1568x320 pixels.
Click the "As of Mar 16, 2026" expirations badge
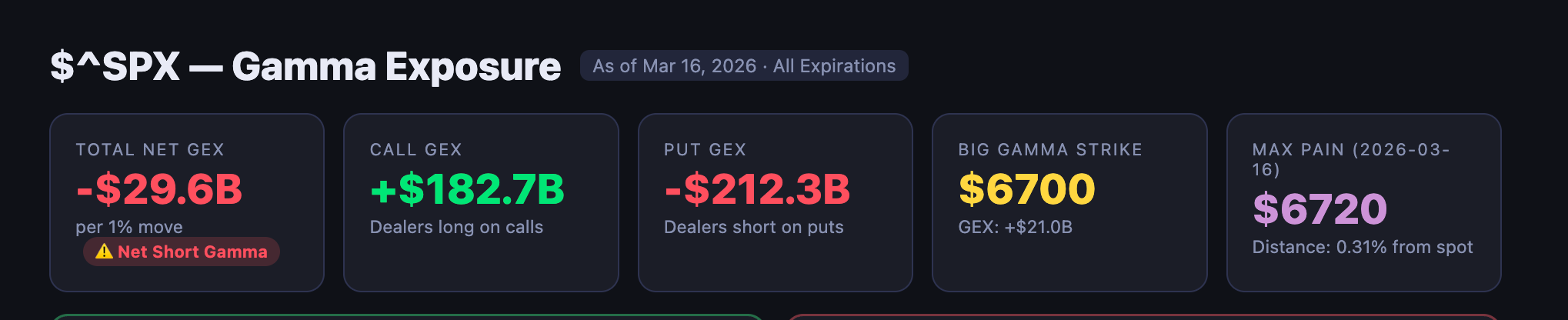tap(743, 66)
